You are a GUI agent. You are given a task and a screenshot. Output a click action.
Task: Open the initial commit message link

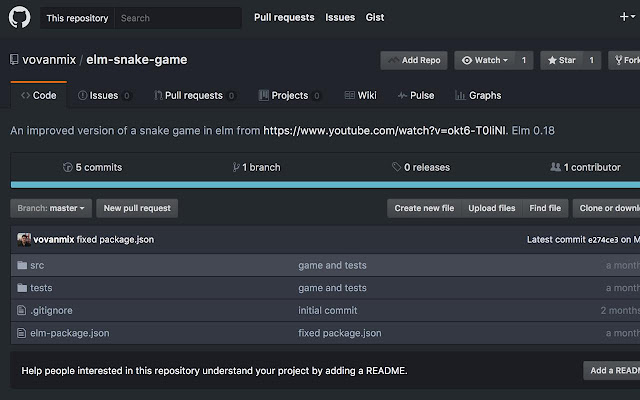coord(328,311)
